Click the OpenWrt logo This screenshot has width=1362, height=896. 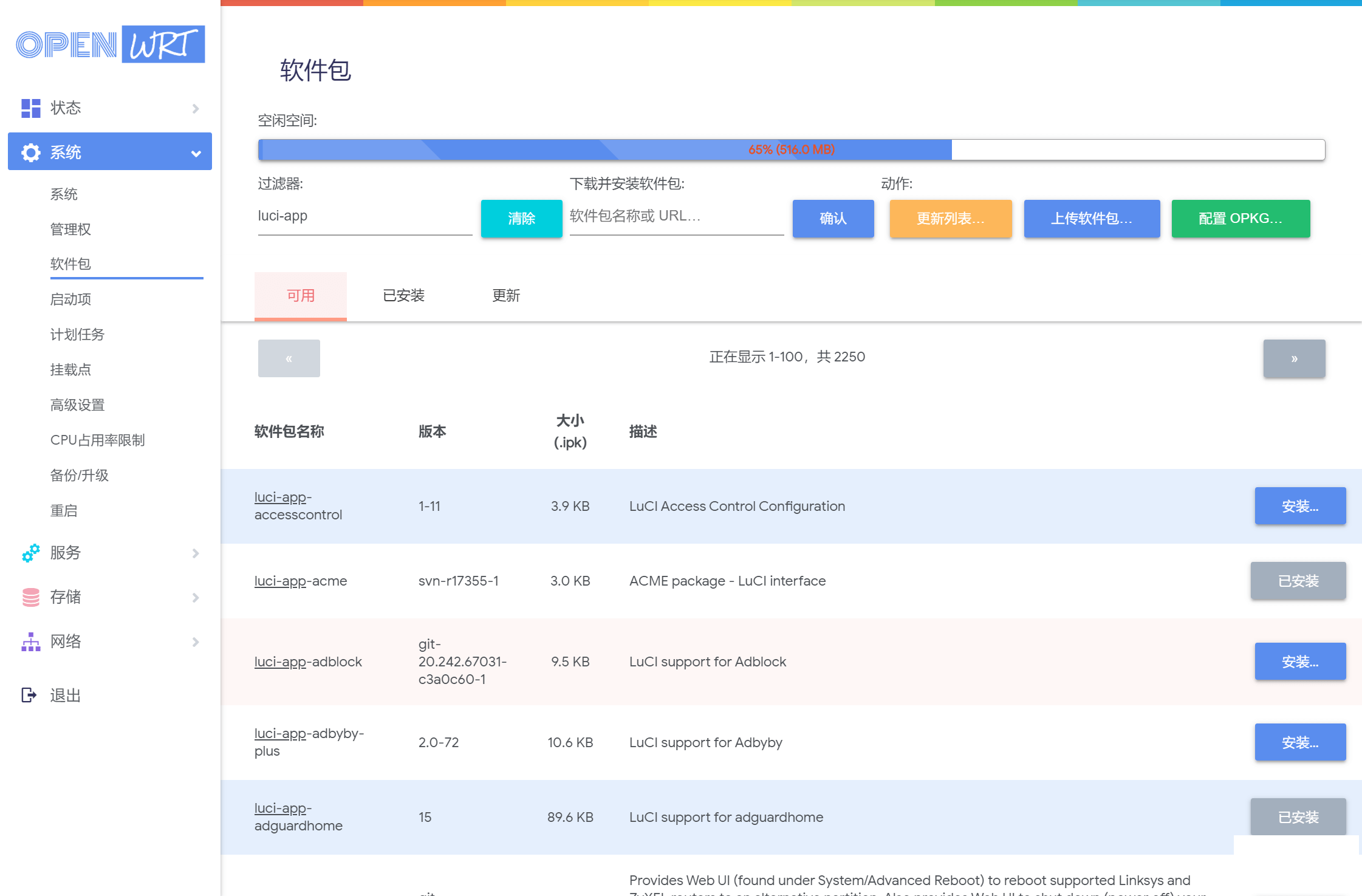110,44
